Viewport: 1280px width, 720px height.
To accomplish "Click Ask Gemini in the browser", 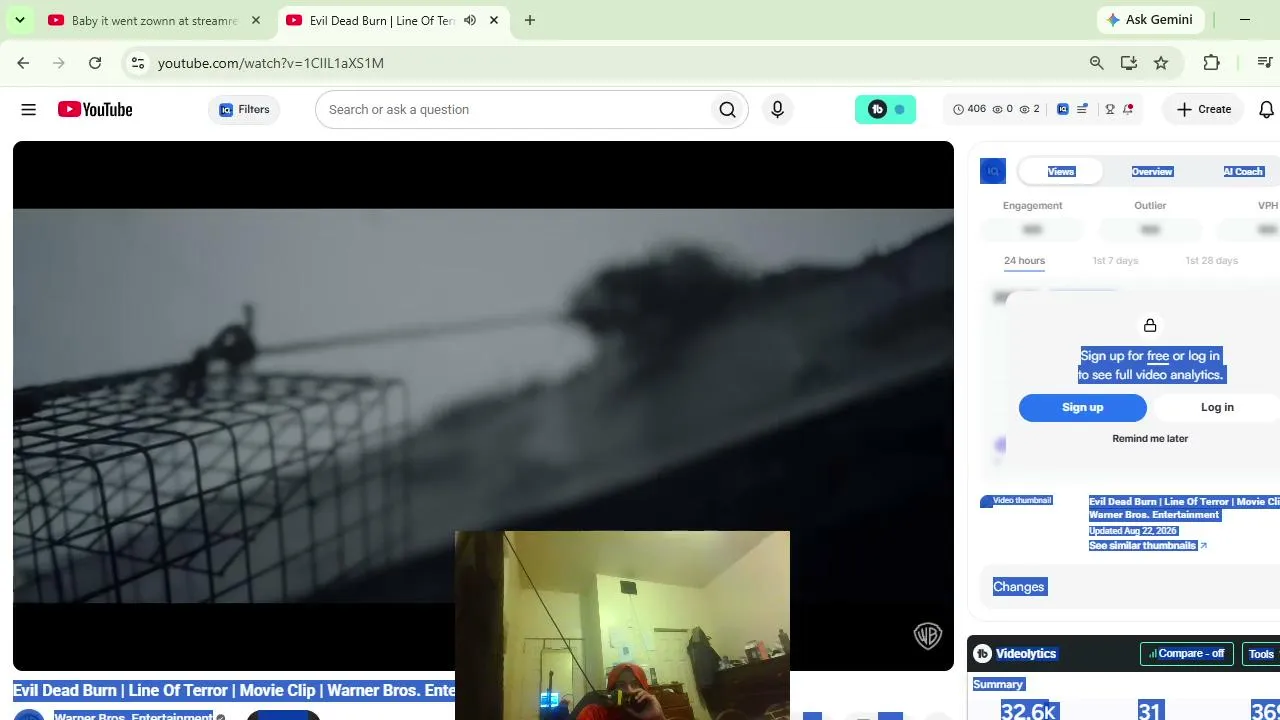I will (x=1150, y=20).
